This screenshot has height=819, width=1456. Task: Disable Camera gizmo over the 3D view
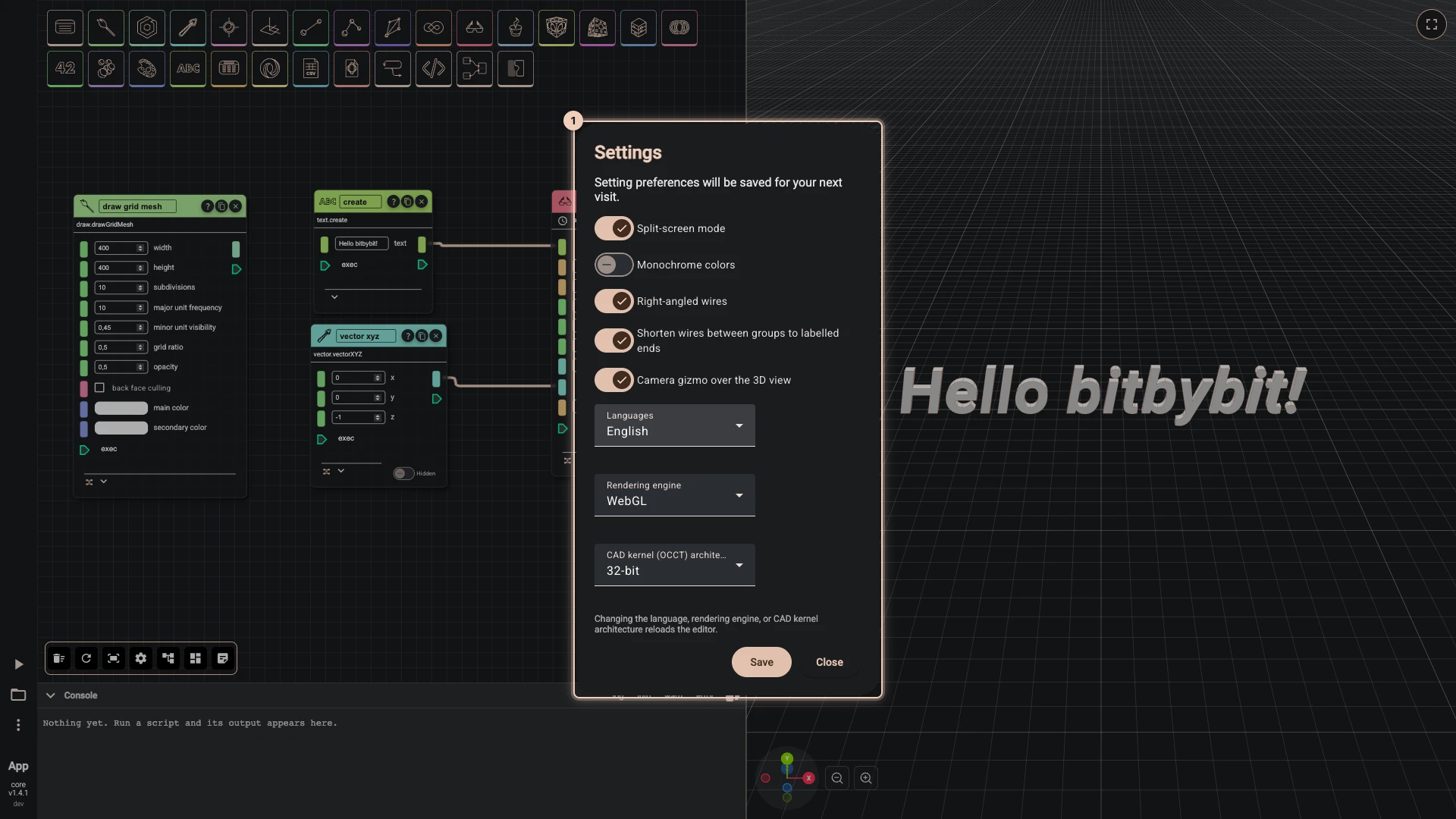pos(613,380)
